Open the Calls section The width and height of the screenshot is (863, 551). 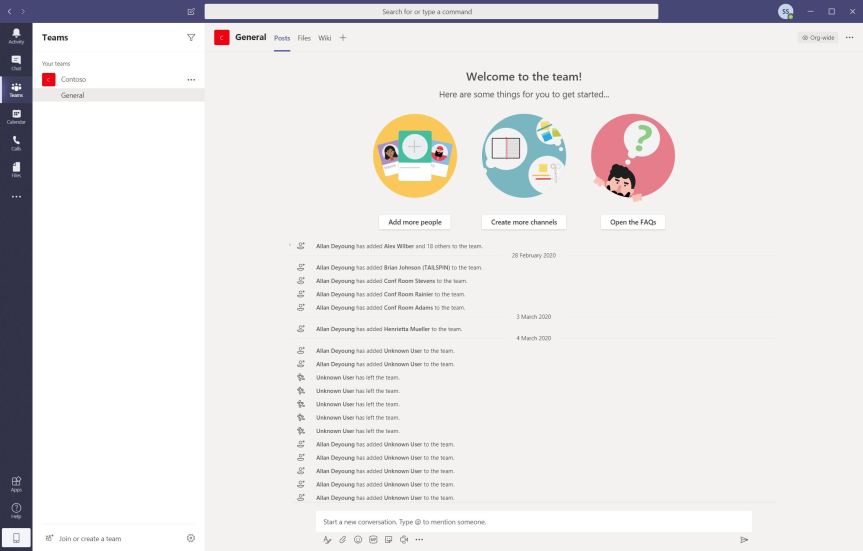click(16, 143)
